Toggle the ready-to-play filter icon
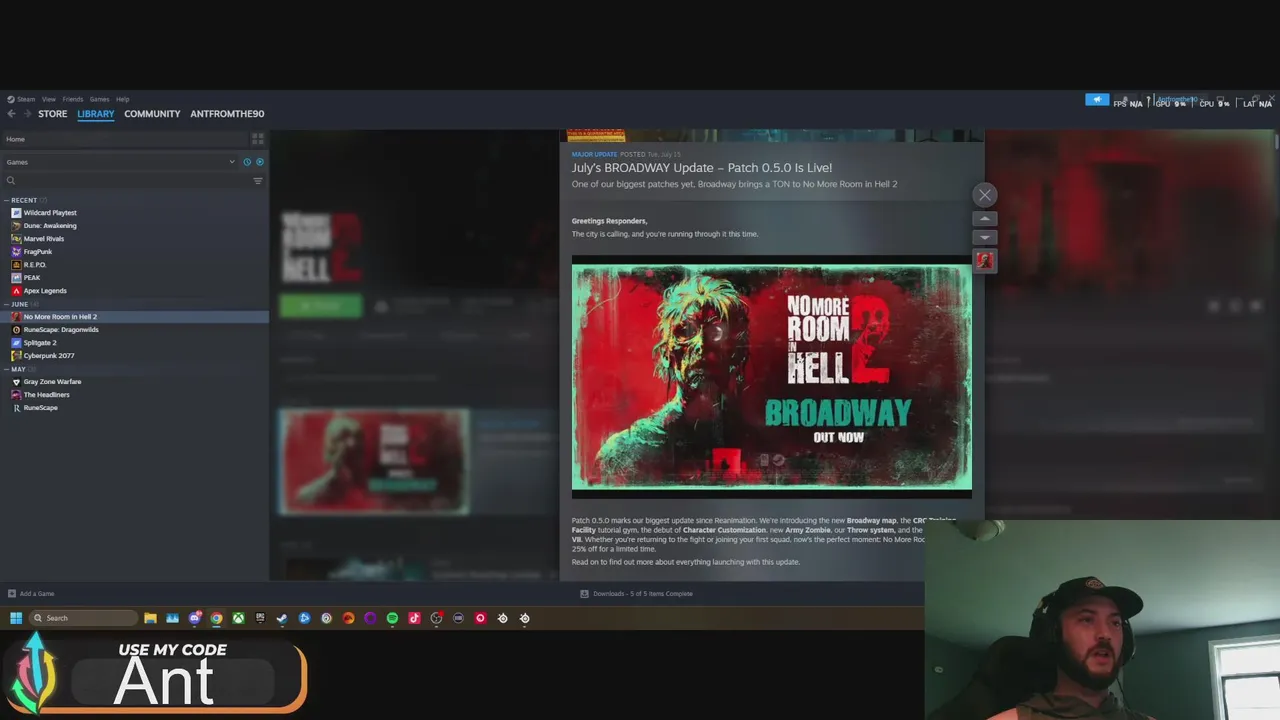This screenshot has height=720, width=1280. pos(260,162)
